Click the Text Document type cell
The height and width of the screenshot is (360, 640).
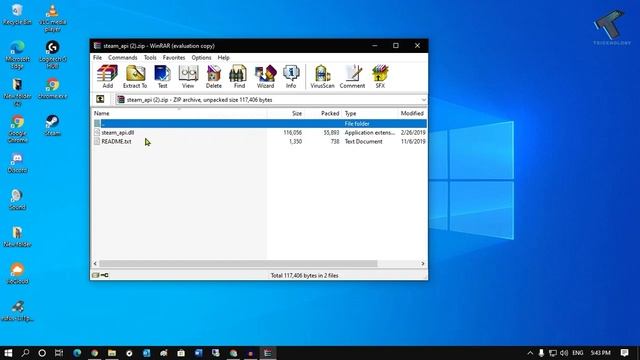click(x=363, y=142)
